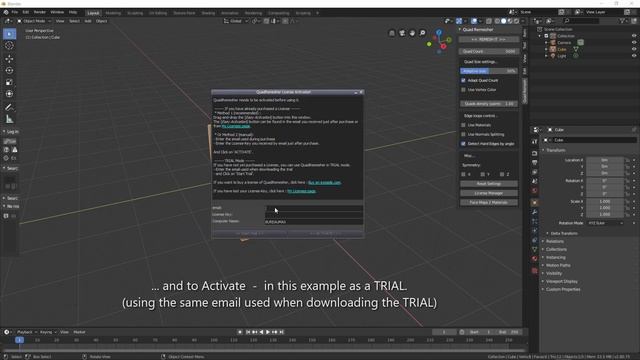Click the pan hand viewport icon

point(412,33)
